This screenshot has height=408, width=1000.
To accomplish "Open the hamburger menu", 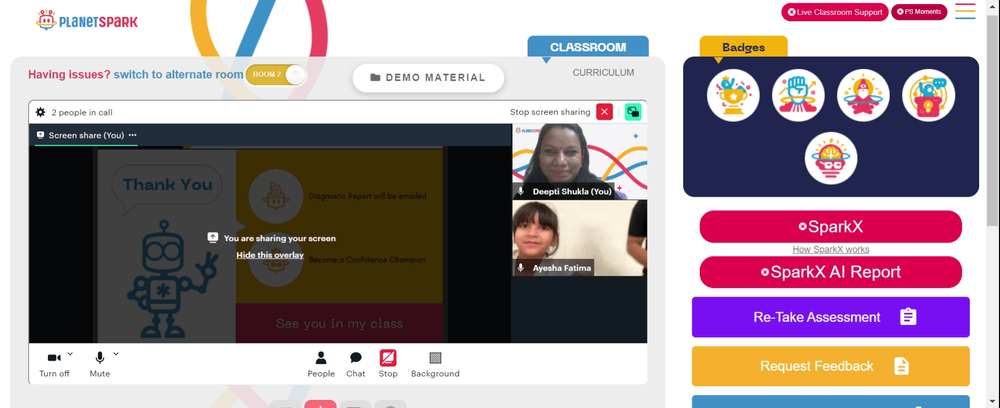I will coord(965,11).
